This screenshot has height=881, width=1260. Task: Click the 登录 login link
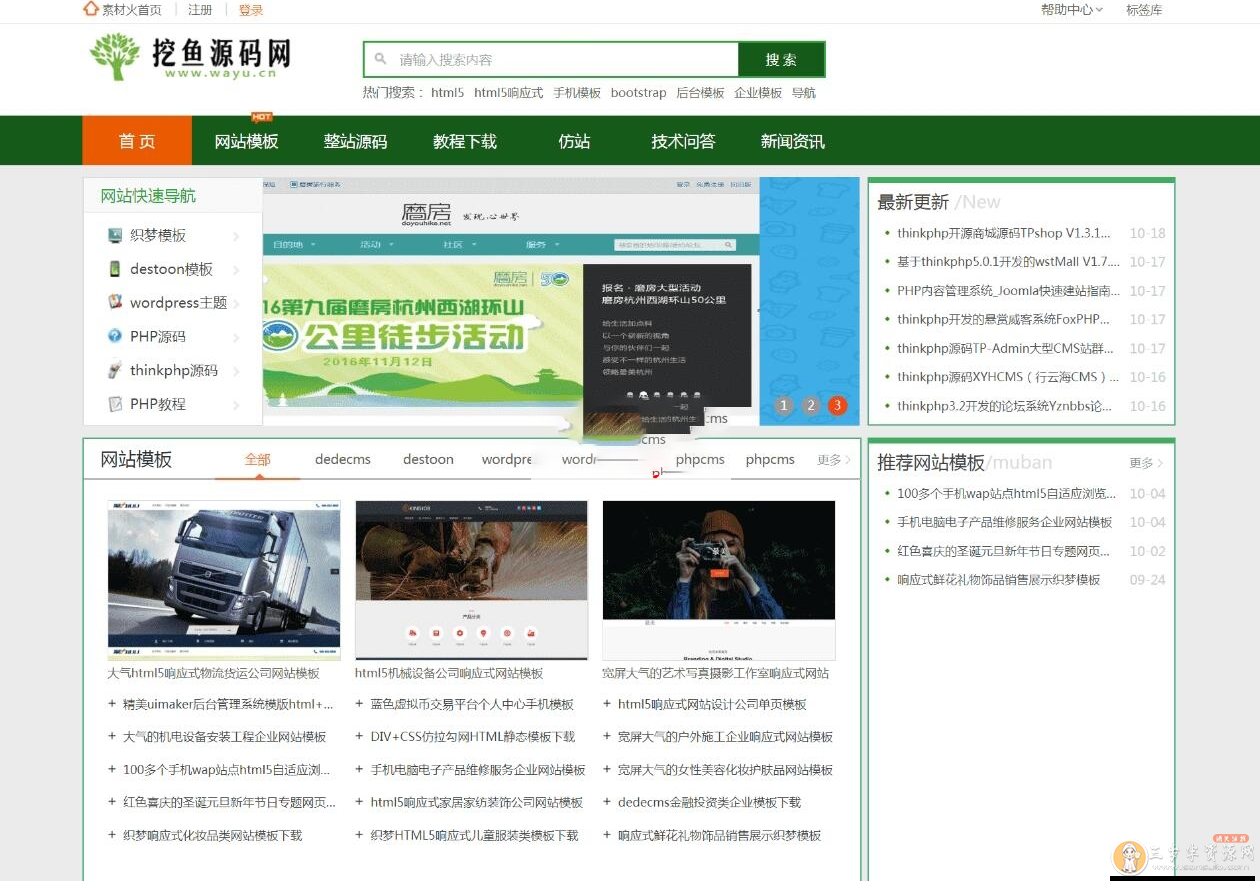pyautogui.click(x=250, y=11)
